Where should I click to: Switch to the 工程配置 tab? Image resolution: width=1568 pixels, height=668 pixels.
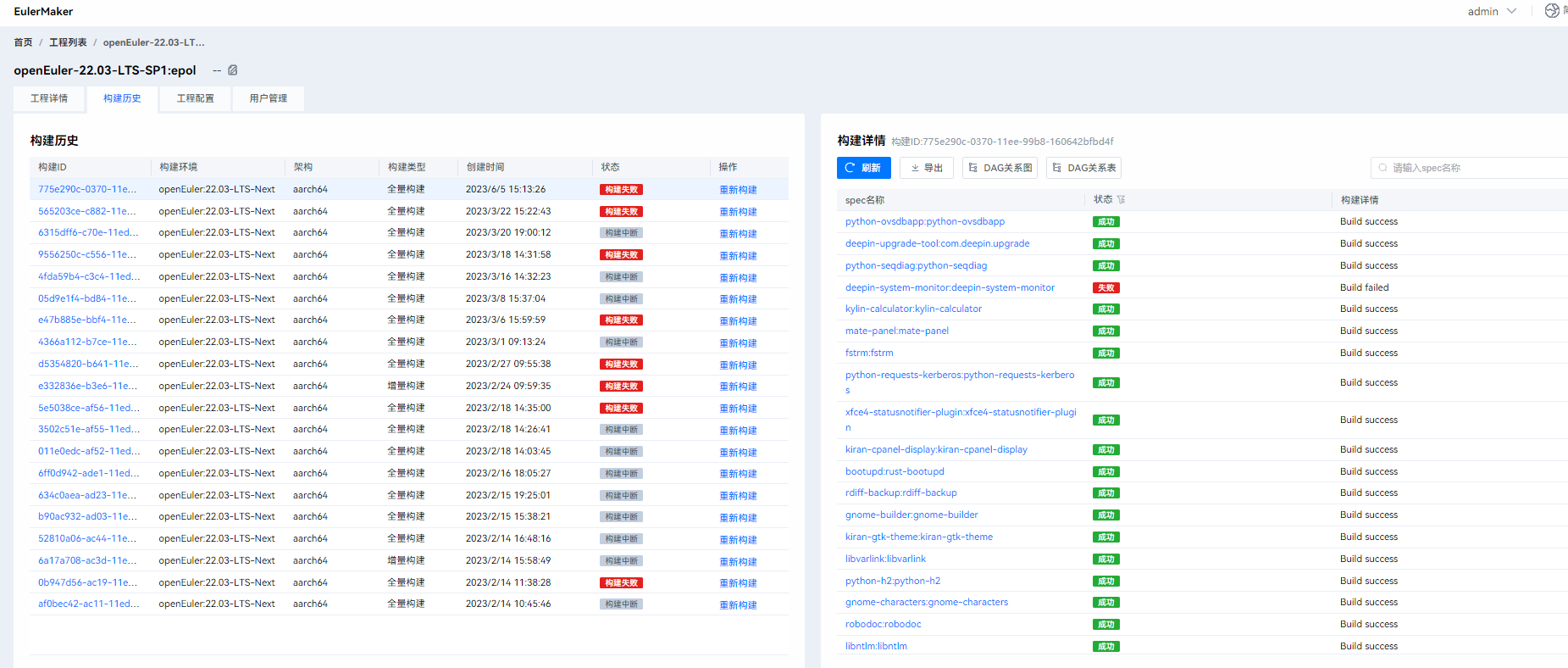click(x=195, y=98)
